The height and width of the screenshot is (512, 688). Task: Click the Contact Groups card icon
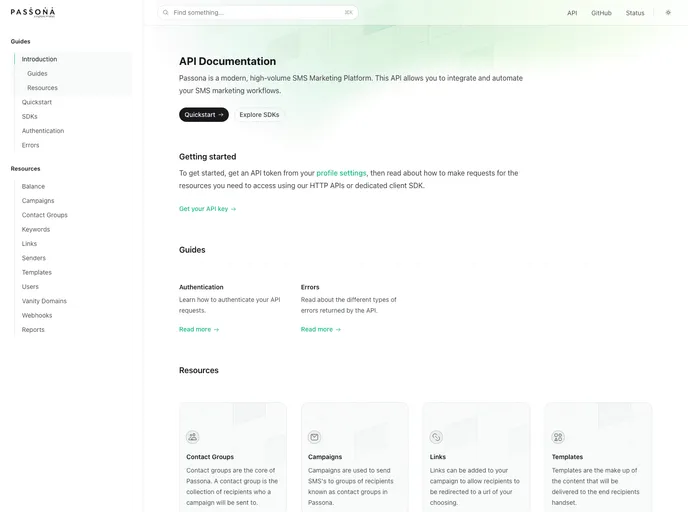pyautogui.click(x=192, y=437)
